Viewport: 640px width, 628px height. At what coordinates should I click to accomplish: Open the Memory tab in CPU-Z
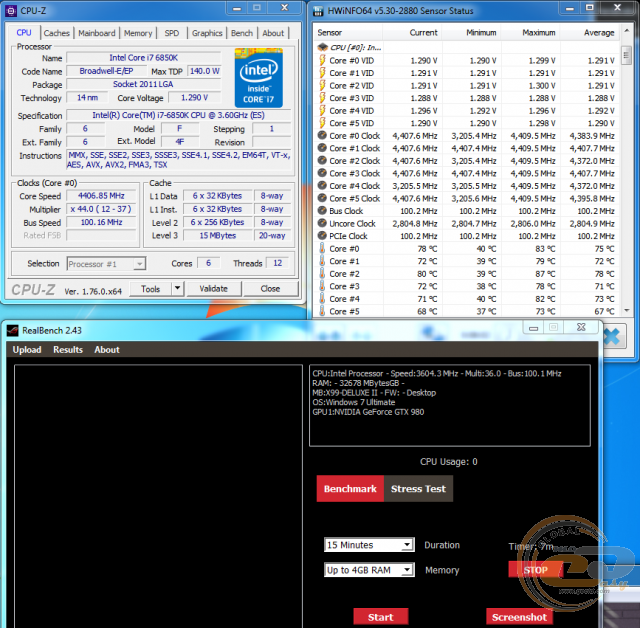coord(138,33)
